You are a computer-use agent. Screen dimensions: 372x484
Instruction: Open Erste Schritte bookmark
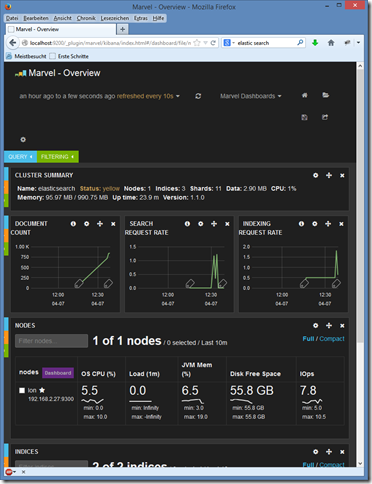coord(69,56)
